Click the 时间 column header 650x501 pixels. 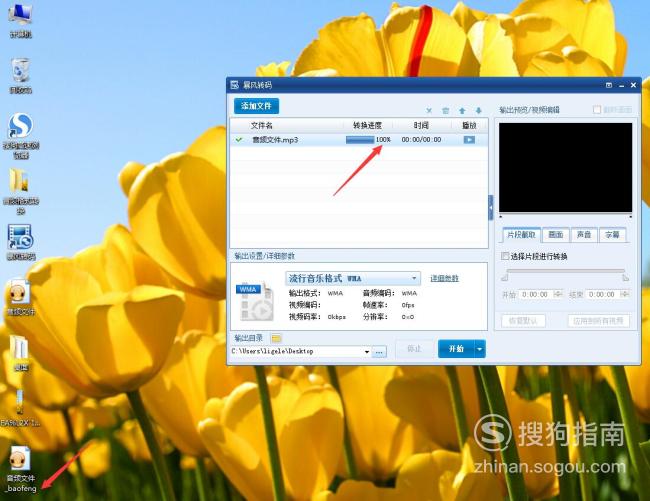tap(421, 125)
